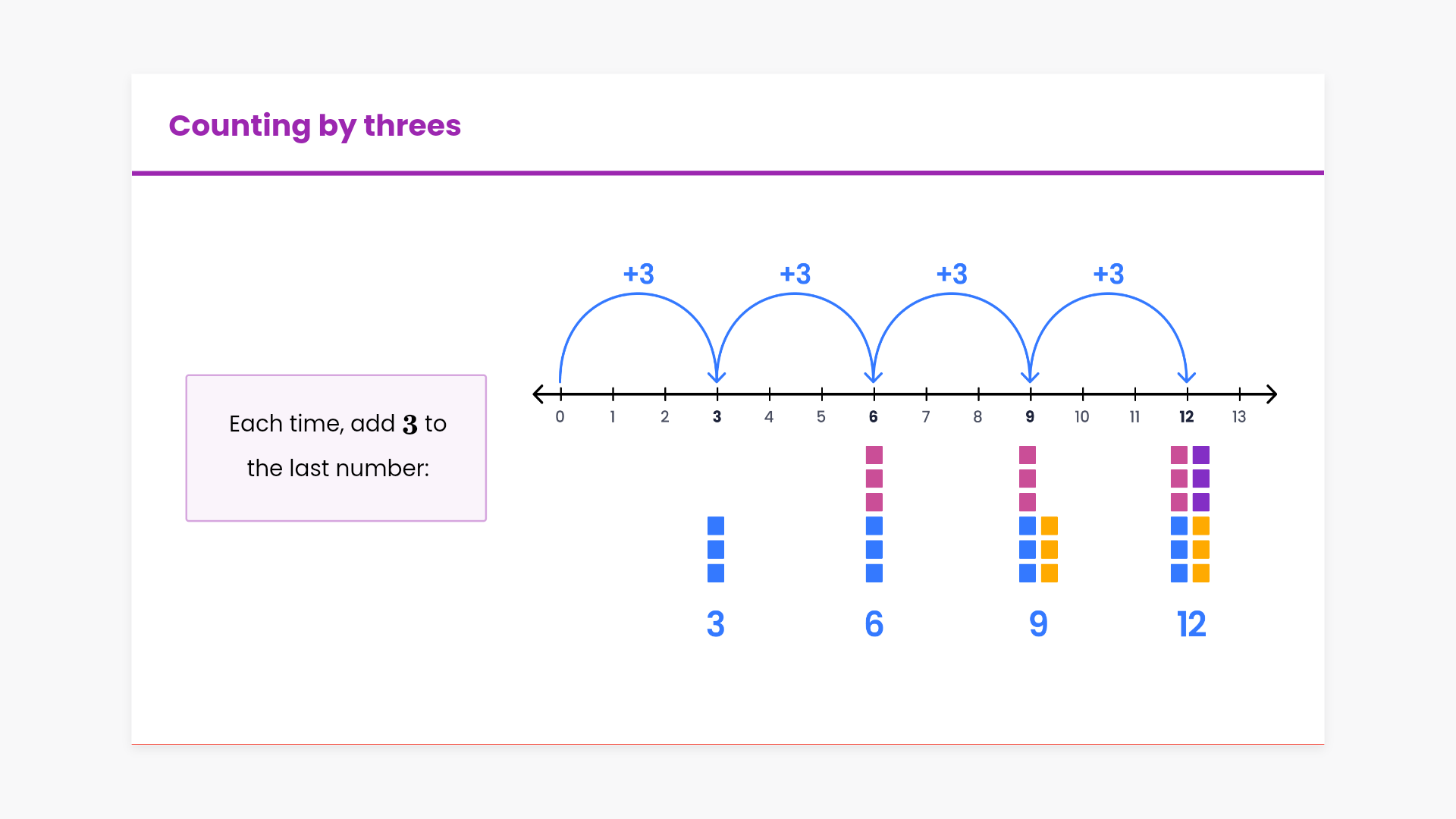This screenshot has width=1456, height=819.
Task: Click the number 10 on the number line
Action: coord(1082,417)
